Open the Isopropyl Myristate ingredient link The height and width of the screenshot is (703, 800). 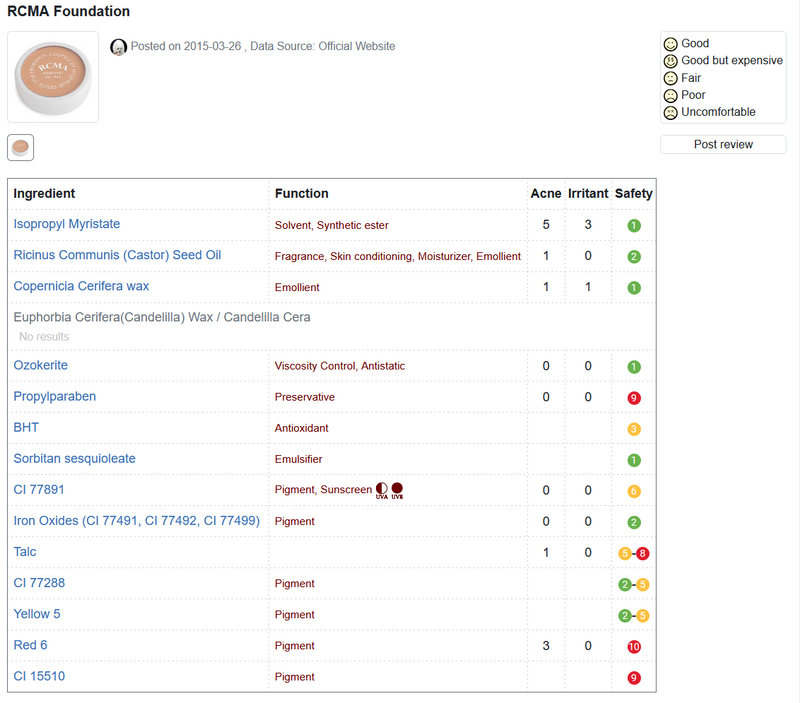(x=67, y=224)
